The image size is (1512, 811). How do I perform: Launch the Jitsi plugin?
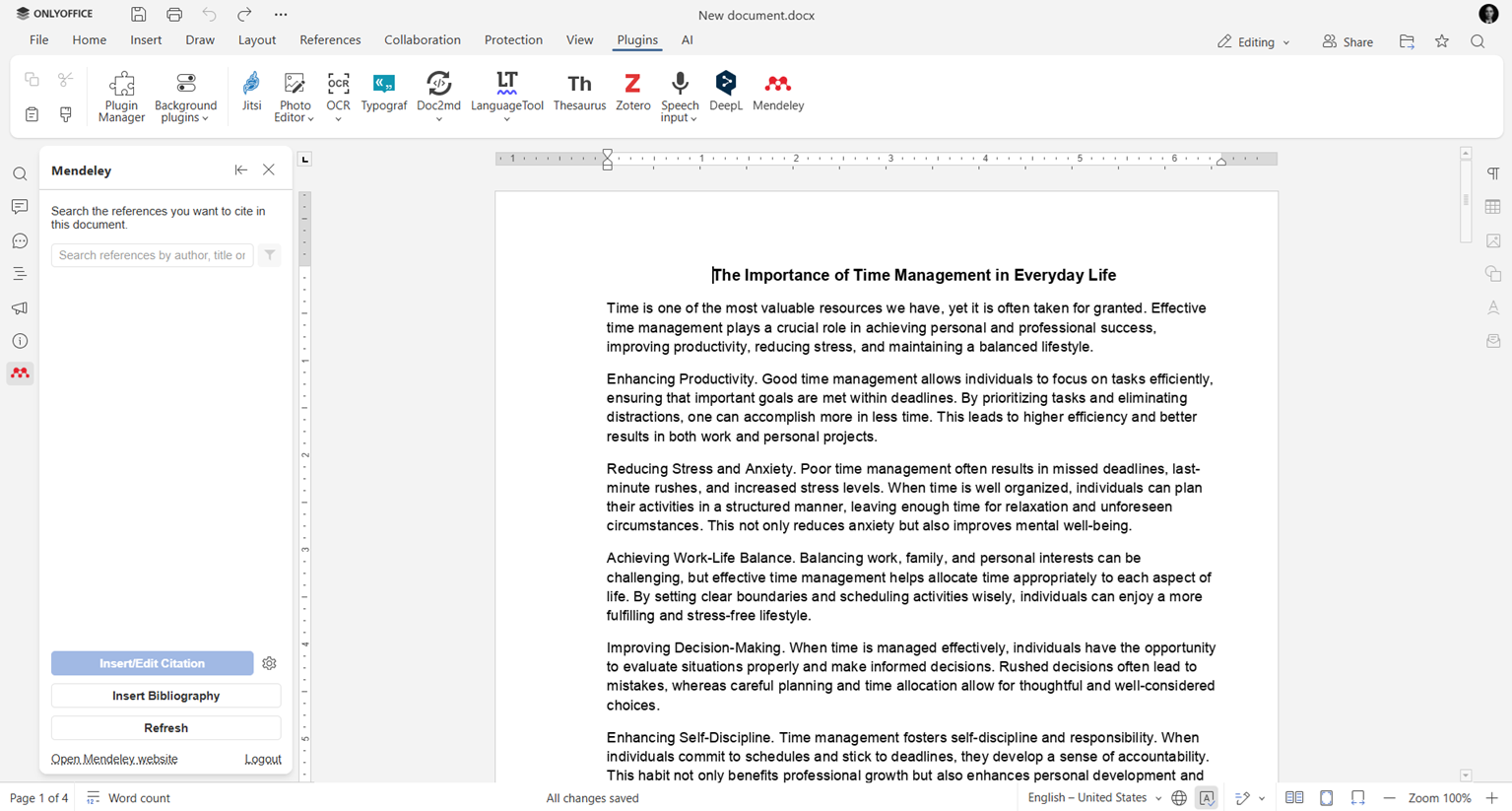[x=251, y=92]
